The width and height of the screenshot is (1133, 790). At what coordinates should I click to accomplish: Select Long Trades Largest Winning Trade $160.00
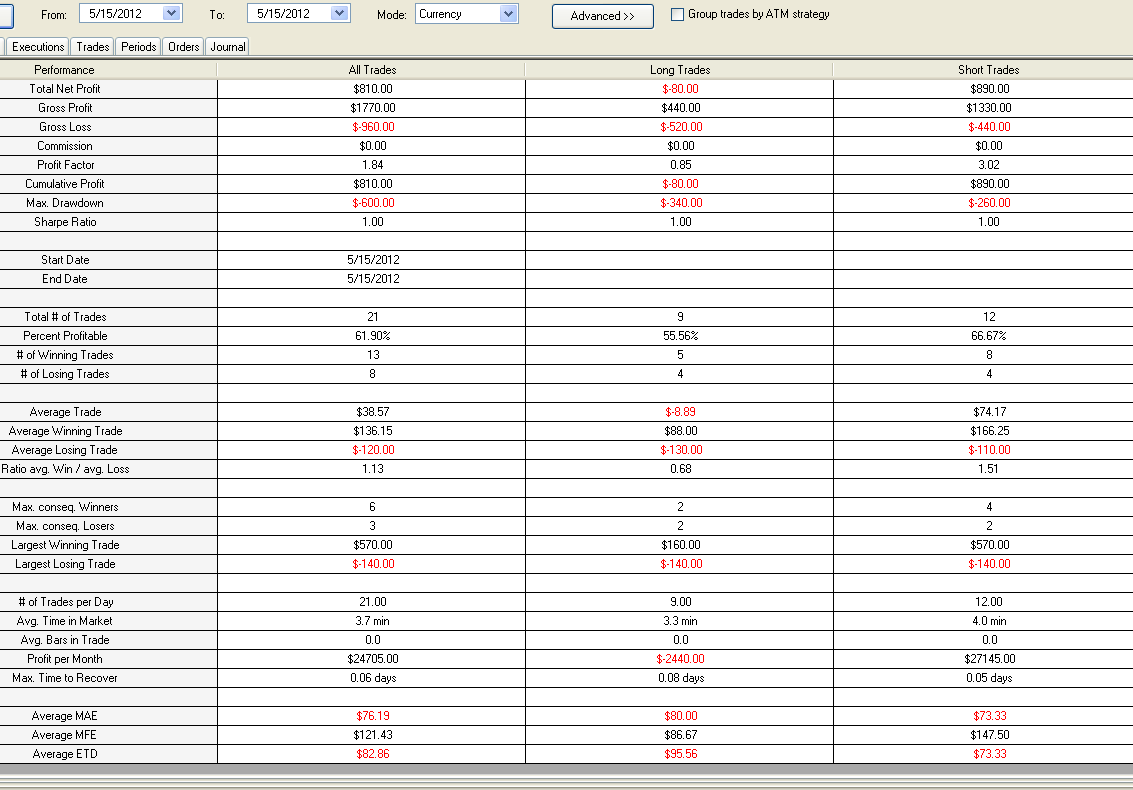681,545
